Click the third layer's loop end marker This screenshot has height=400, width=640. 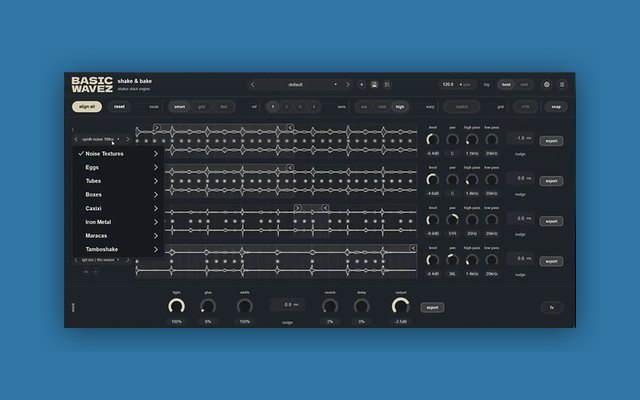325,208
